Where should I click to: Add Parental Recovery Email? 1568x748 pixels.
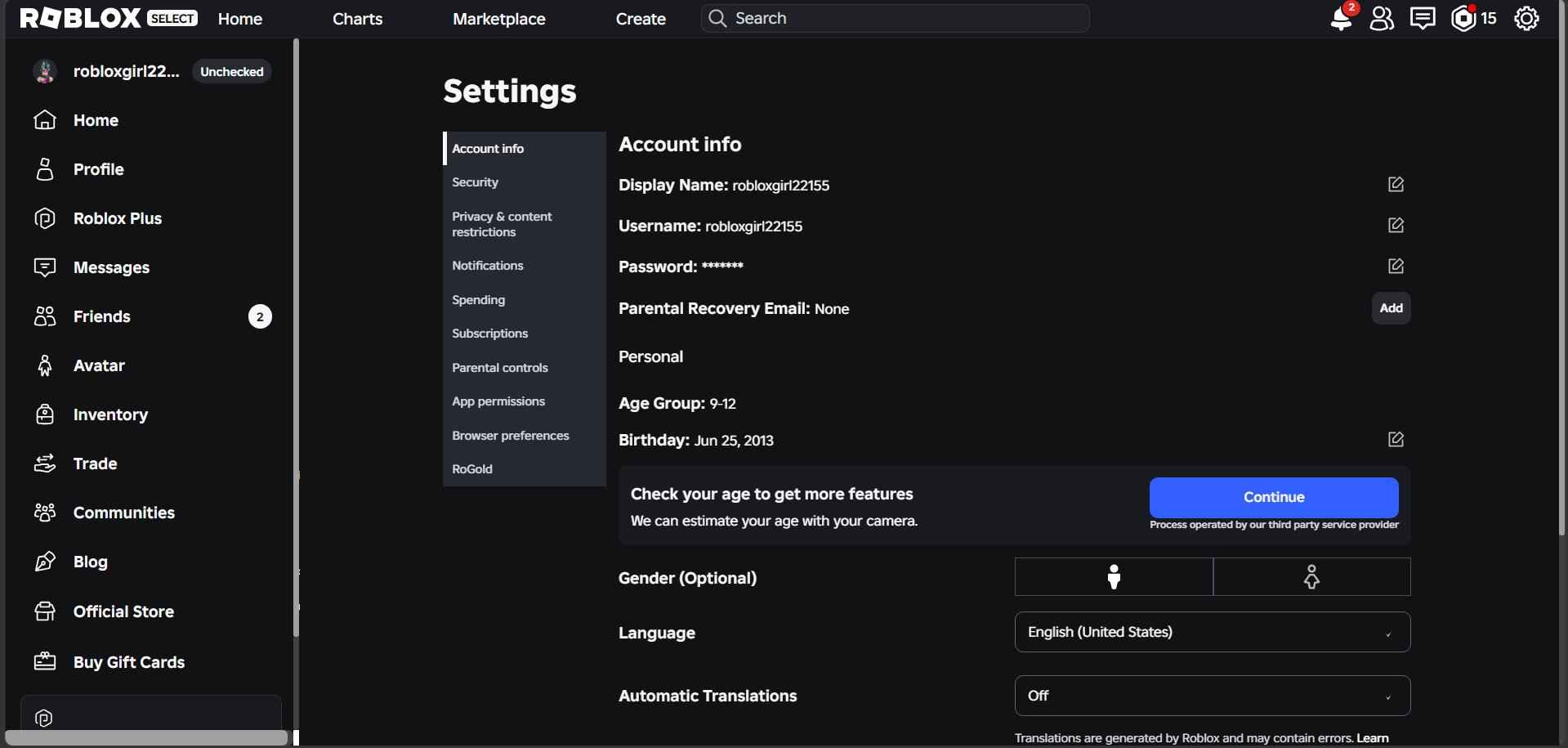1391,308
